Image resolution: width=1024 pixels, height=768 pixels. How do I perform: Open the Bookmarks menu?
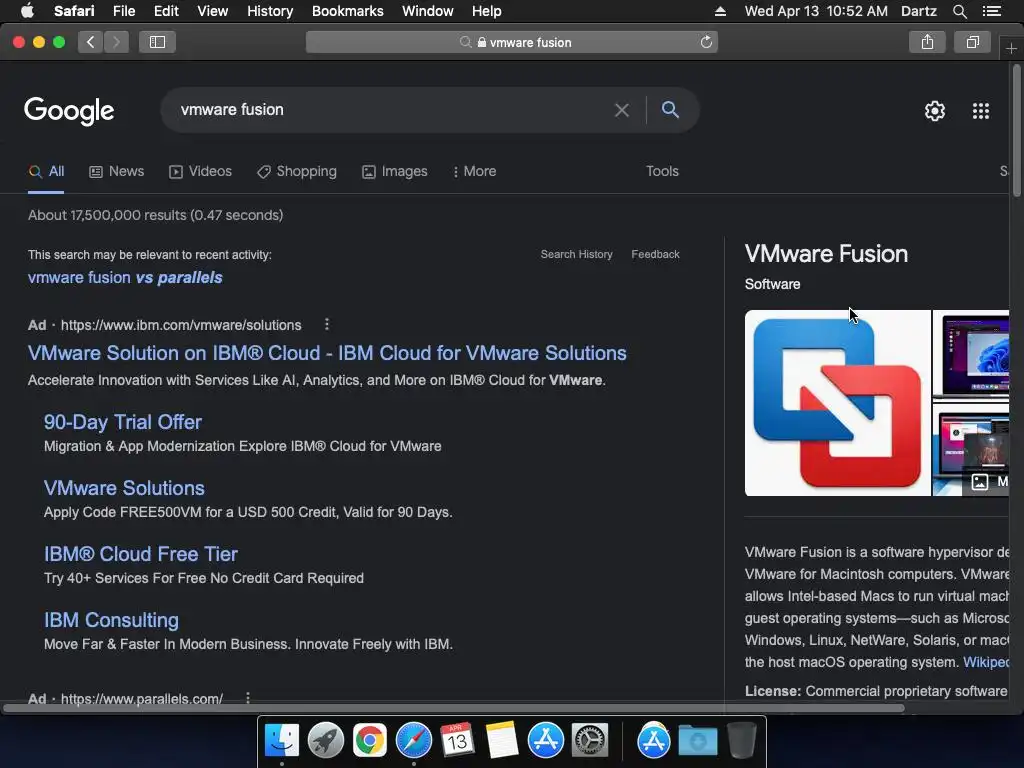[x=347, y=11]
